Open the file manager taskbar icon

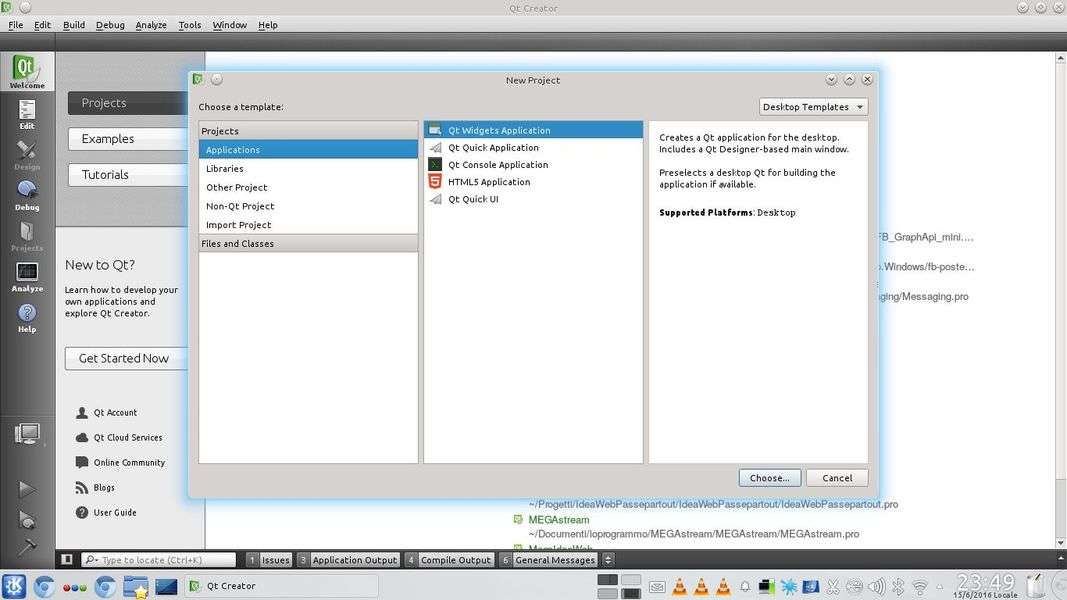point(135,586)
